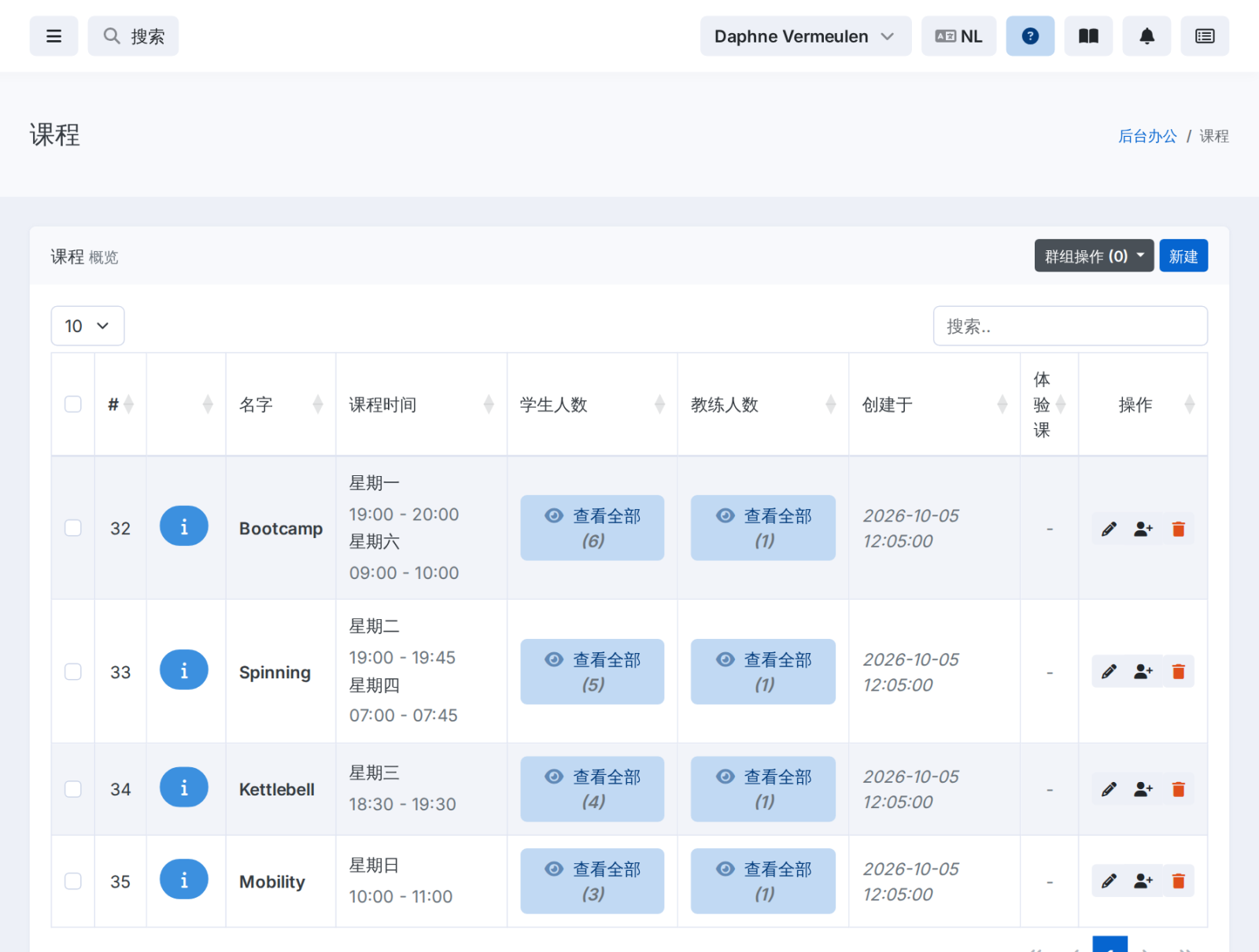The height and width of the screenshot is (952, 1259).
Task: Click the info icon for Bootcamp
Action: pos(184,526)
